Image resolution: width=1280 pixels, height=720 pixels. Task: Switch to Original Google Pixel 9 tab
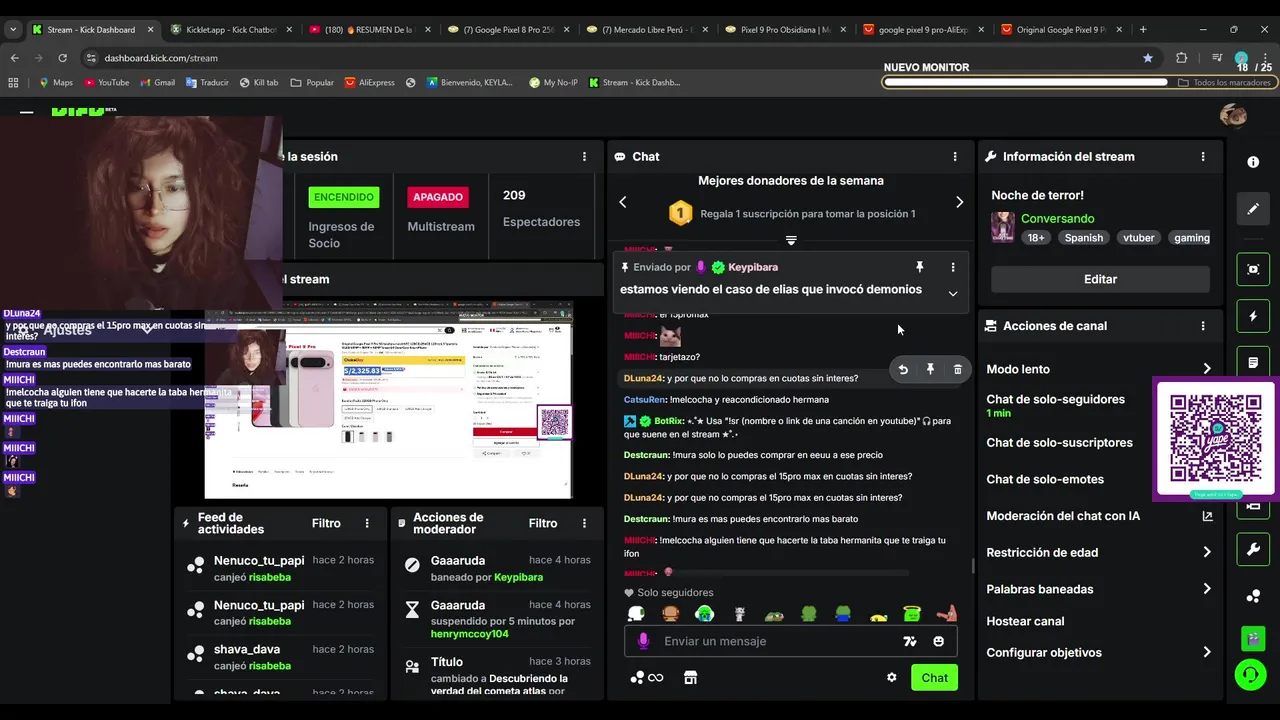point(1060,30)
